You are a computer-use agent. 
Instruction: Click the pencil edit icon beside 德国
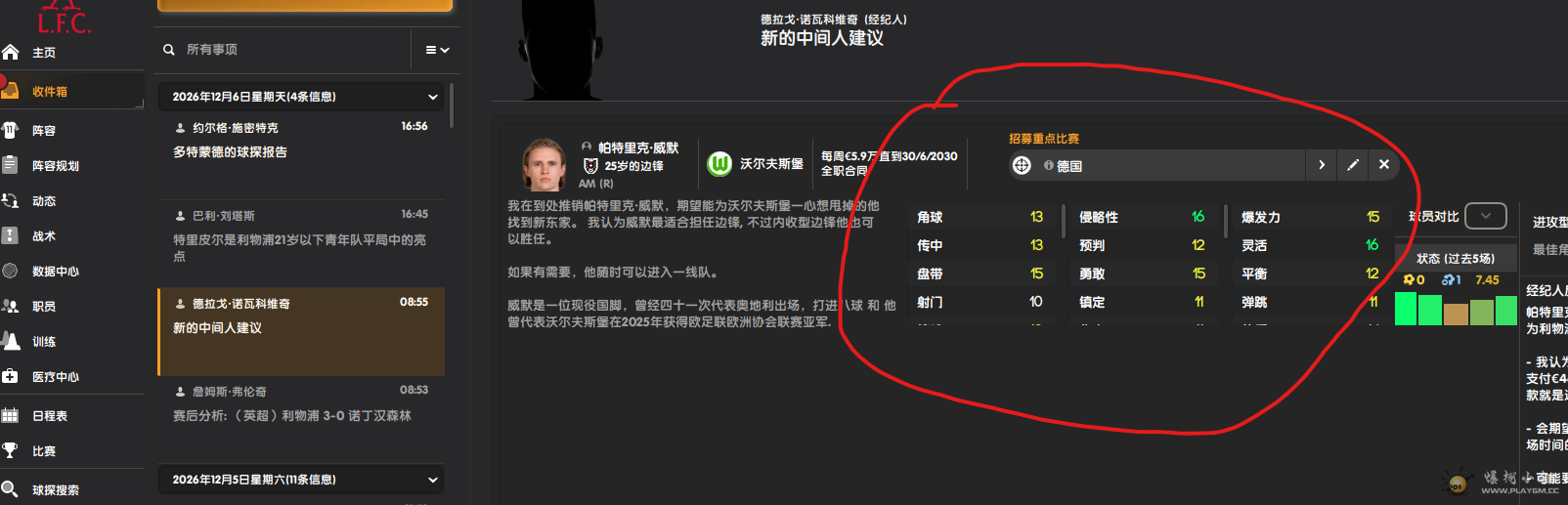(1353, 165)
